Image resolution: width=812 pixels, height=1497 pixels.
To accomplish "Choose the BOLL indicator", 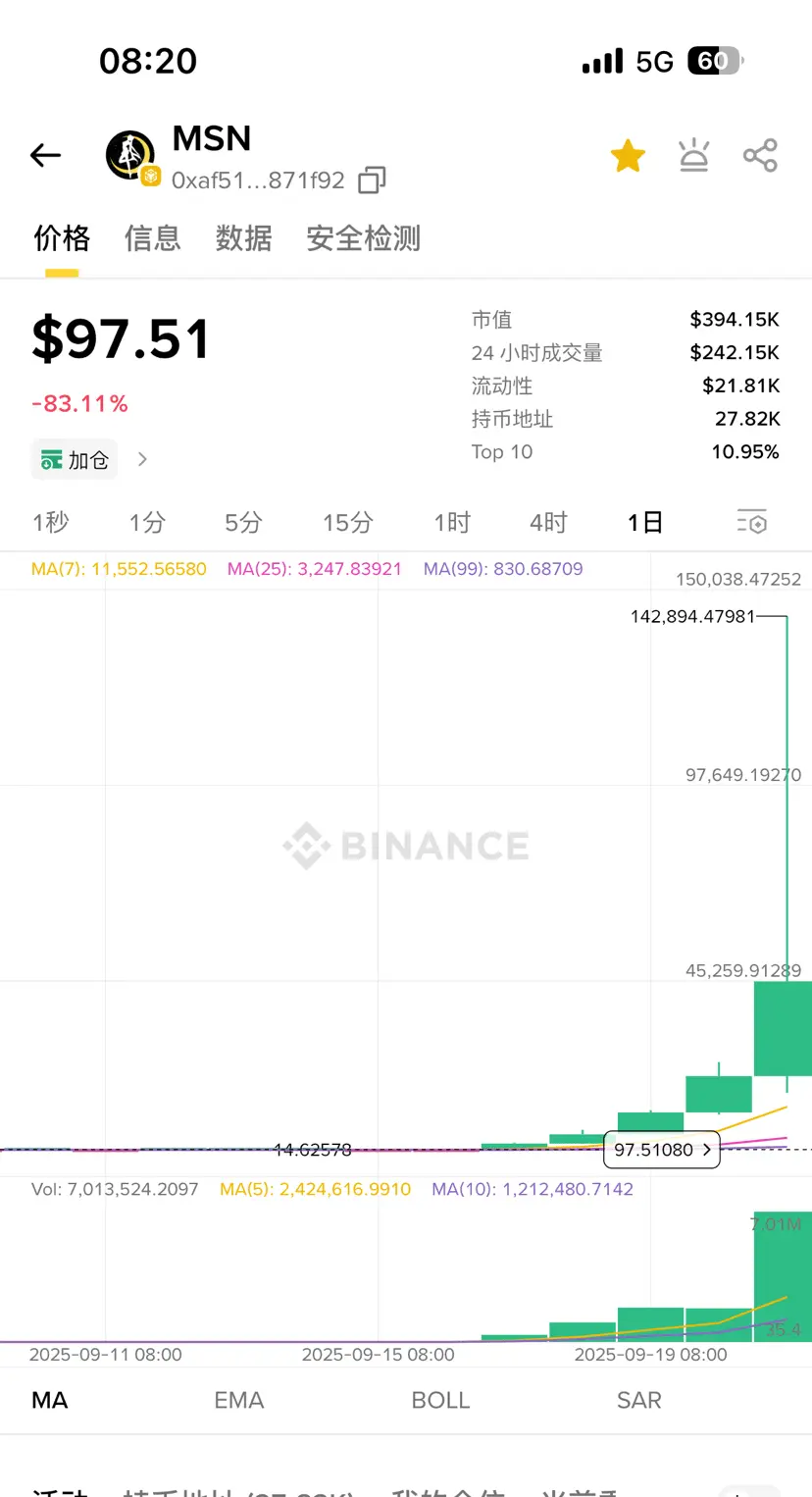I will 441,1400.
